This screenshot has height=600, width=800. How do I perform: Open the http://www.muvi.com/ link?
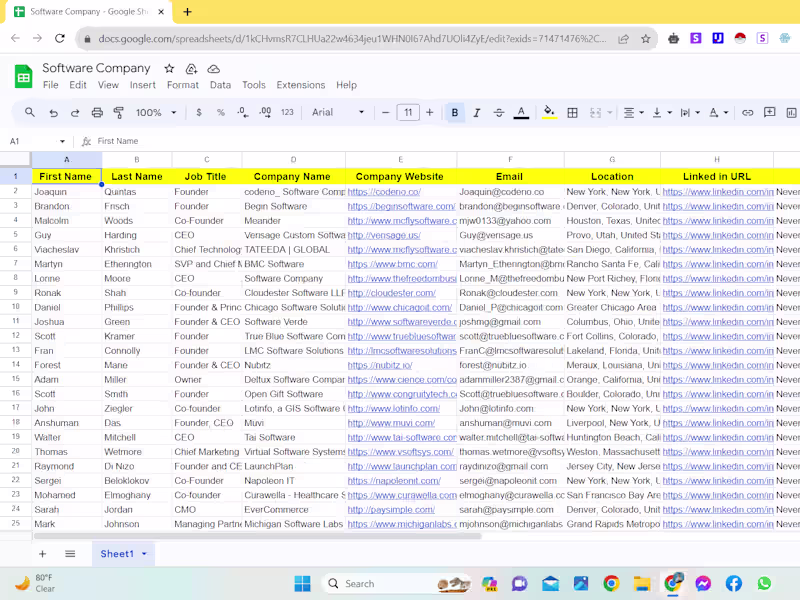point(391,423)
